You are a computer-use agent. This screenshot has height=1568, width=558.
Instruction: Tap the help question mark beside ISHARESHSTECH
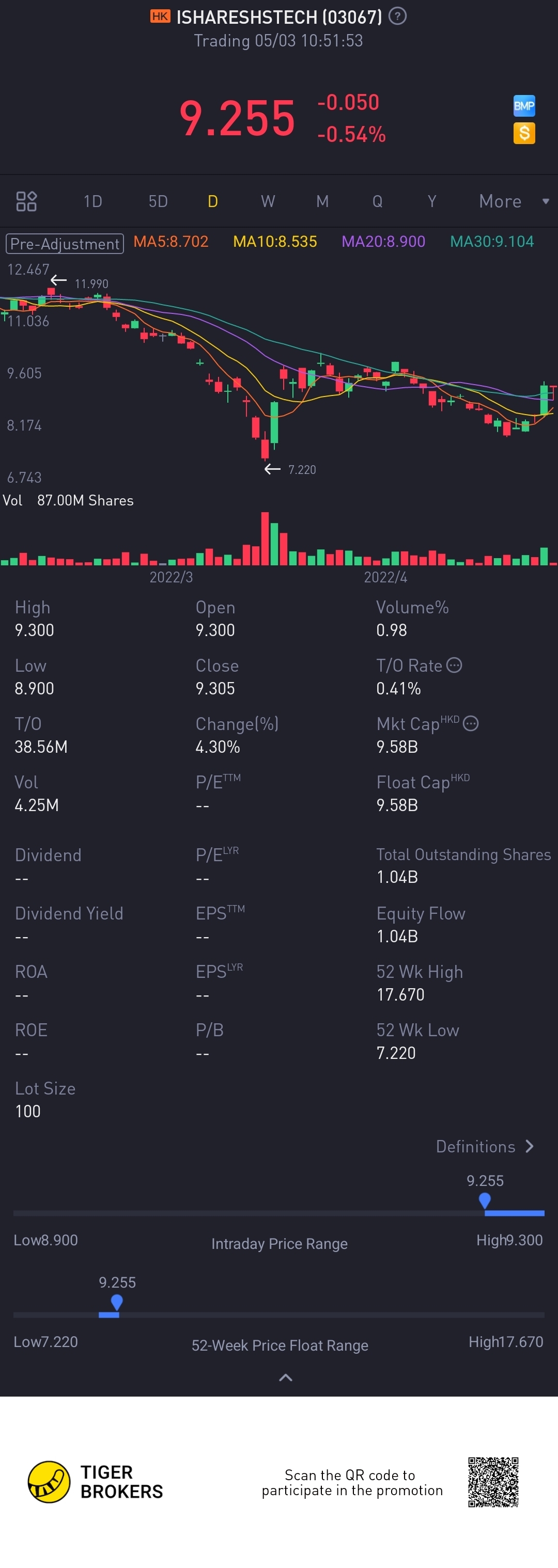coord(397,17)
